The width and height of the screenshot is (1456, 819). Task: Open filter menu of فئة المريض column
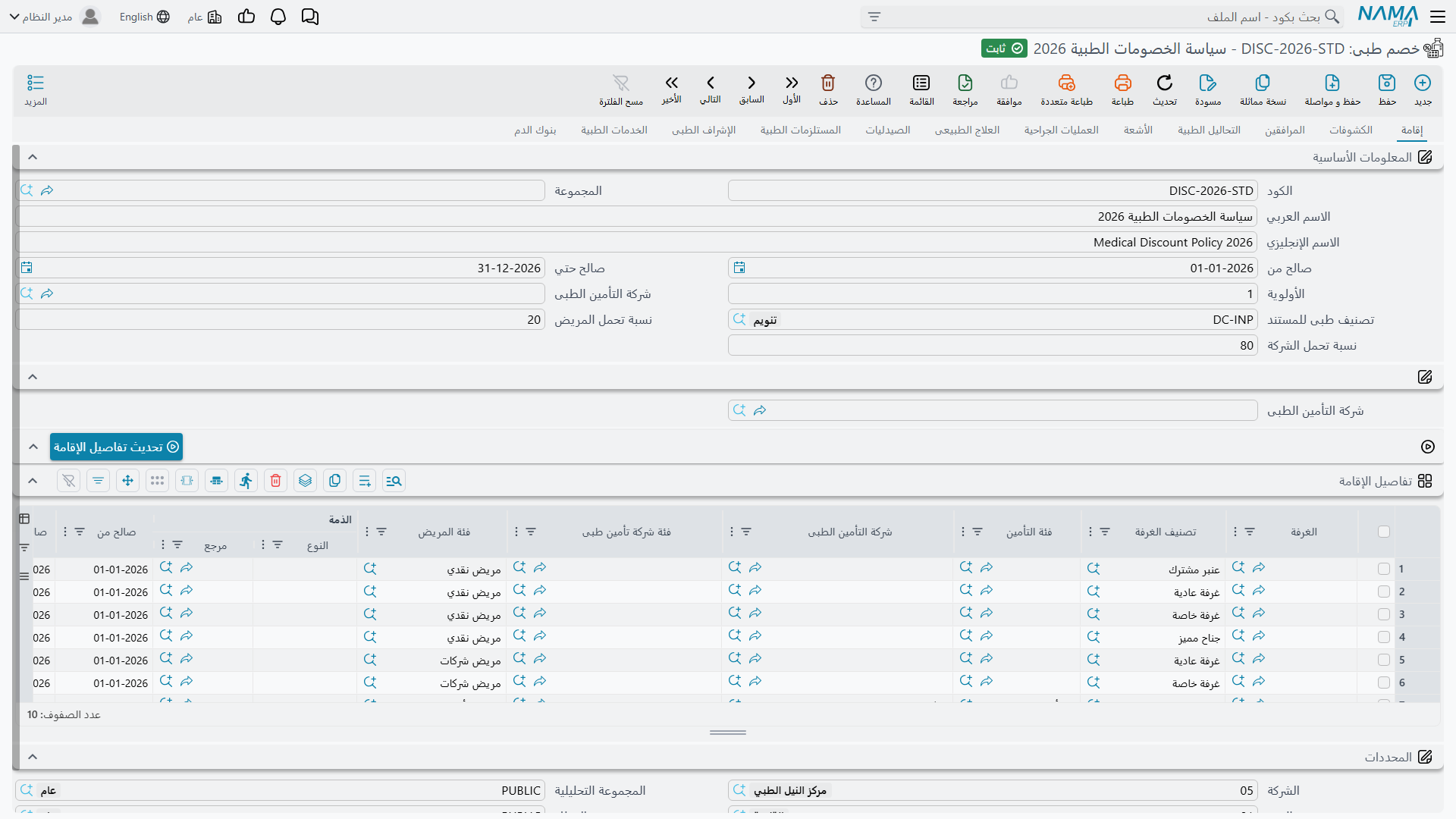coord(381,532)
